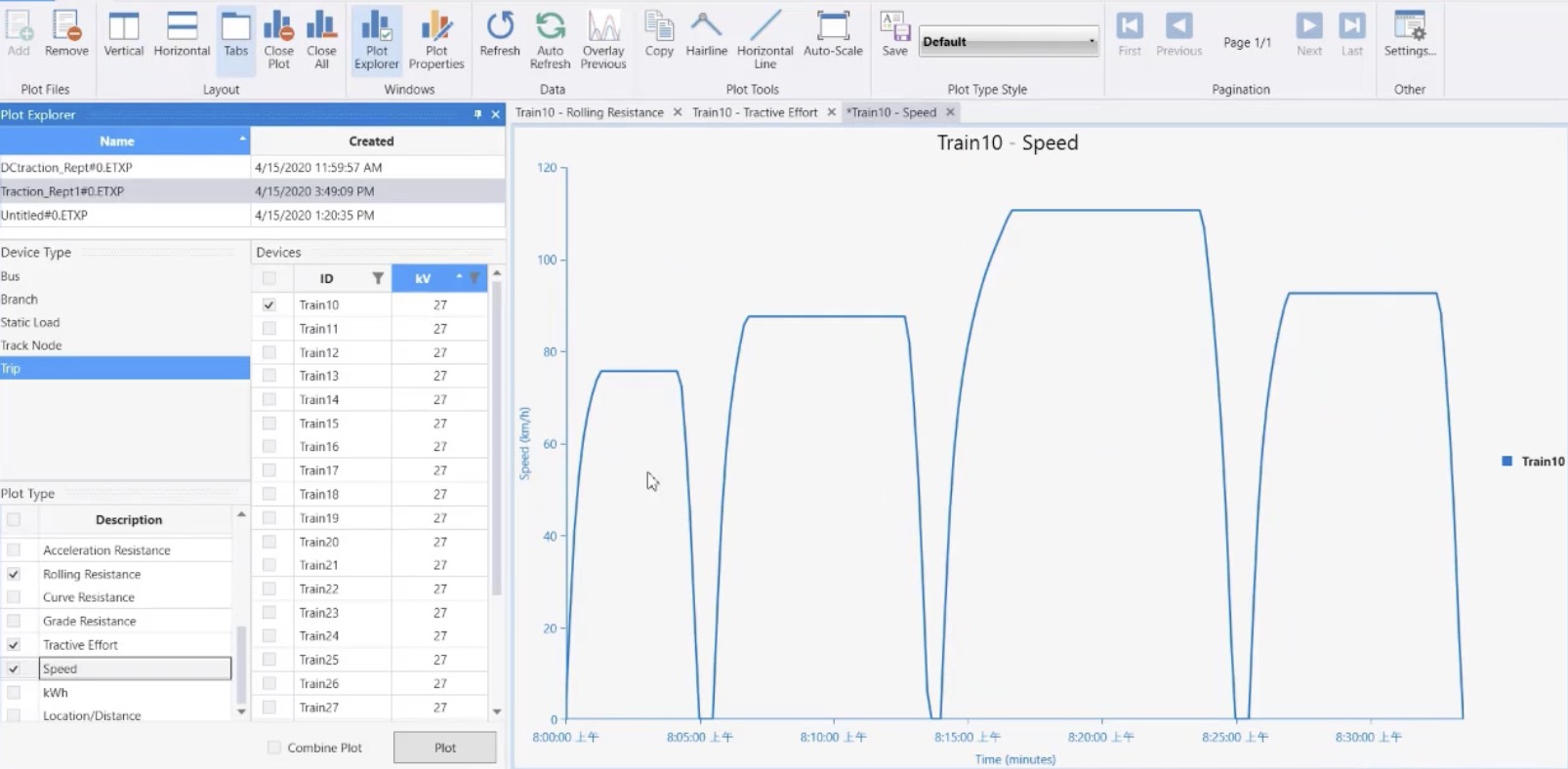Screen dimensions: 1568x769
Task: Click the Train10 legend color swatch
Action: click(1506, 462)
